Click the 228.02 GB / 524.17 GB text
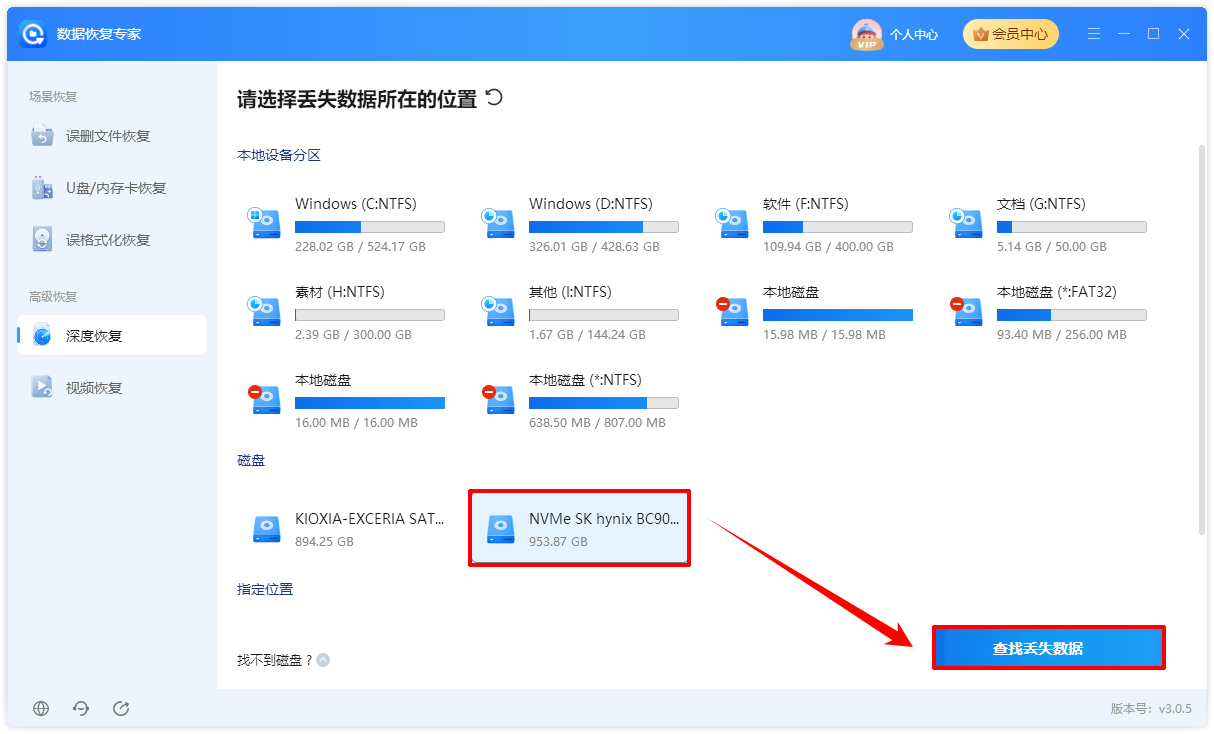This screenshot has width=1214, height=734. (360, 246)
